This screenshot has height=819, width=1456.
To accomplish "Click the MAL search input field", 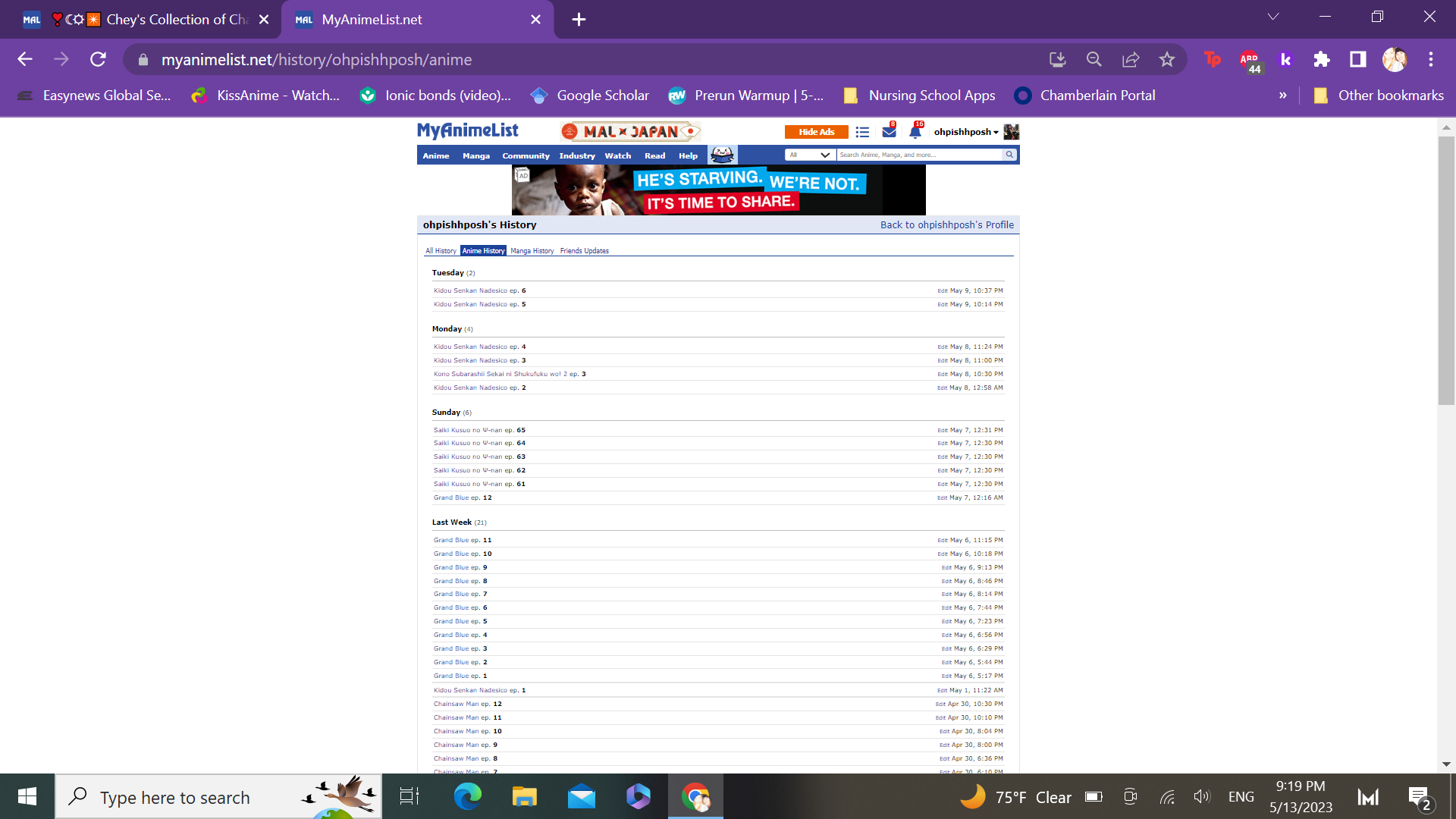I will point(919,155).
